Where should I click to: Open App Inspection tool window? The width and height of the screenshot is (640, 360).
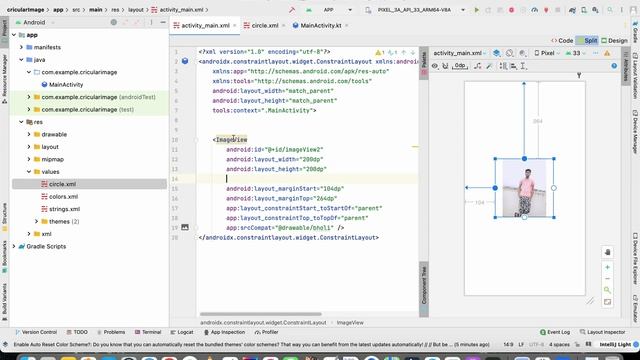pyautogui.click(x=224, y=332)
